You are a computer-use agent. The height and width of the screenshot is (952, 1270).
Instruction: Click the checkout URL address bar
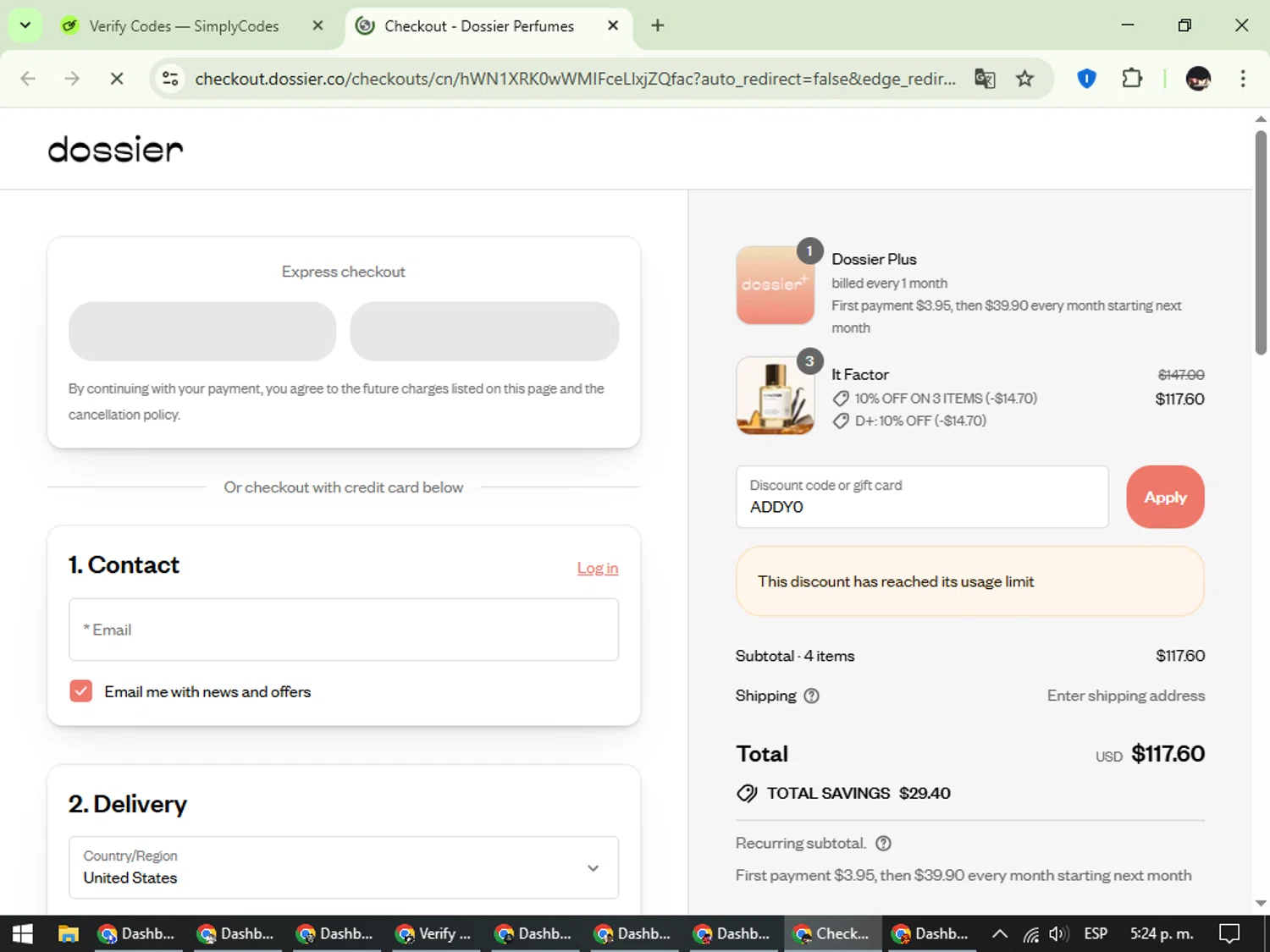coord(575,79)
